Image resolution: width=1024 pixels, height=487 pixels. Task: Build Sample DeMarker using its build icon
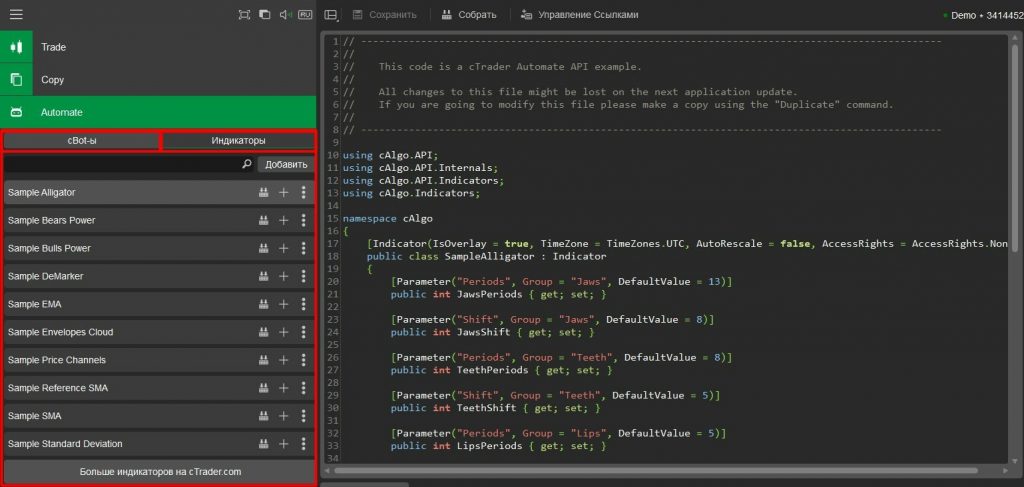coord(264,276)
